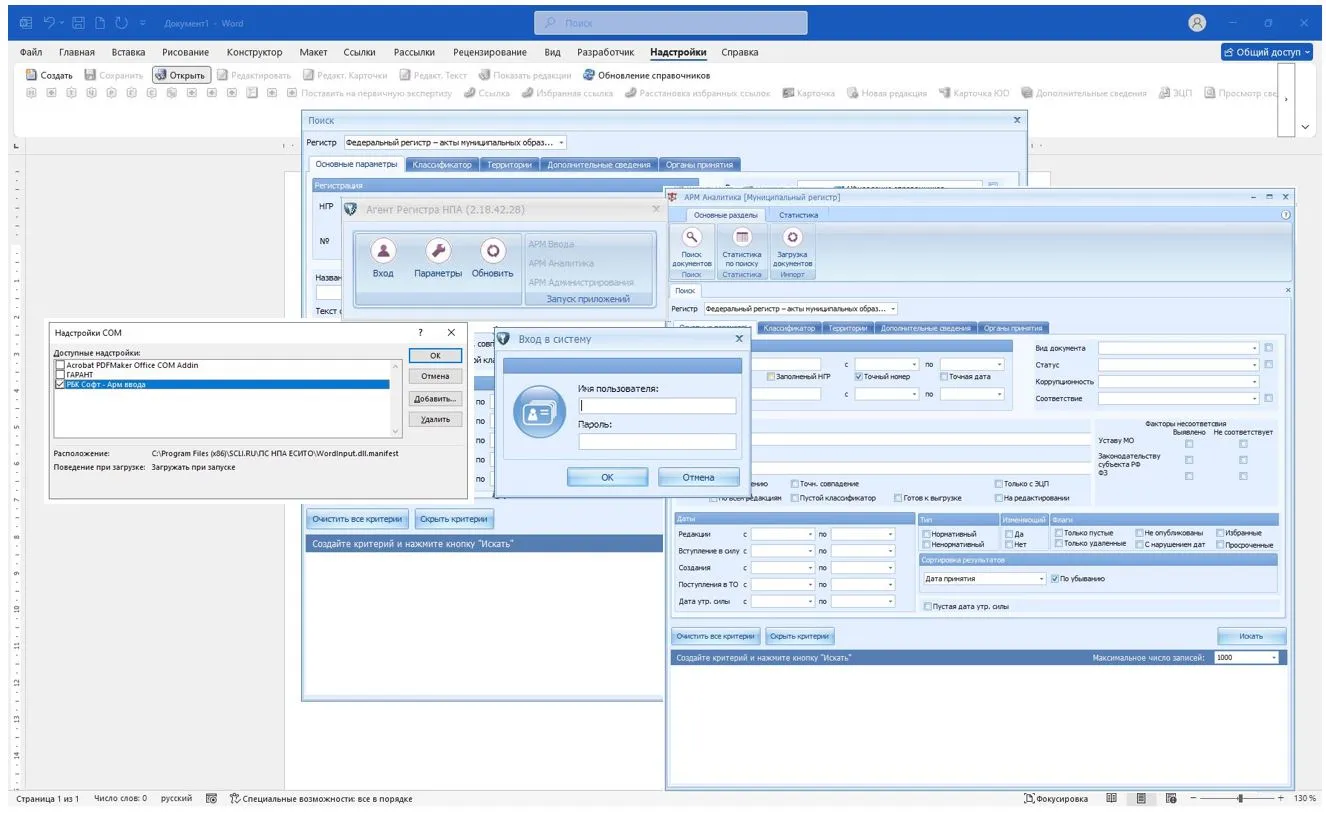
Task: Click the help question mark in Надстройки COM
Action: tap(421, 332)
